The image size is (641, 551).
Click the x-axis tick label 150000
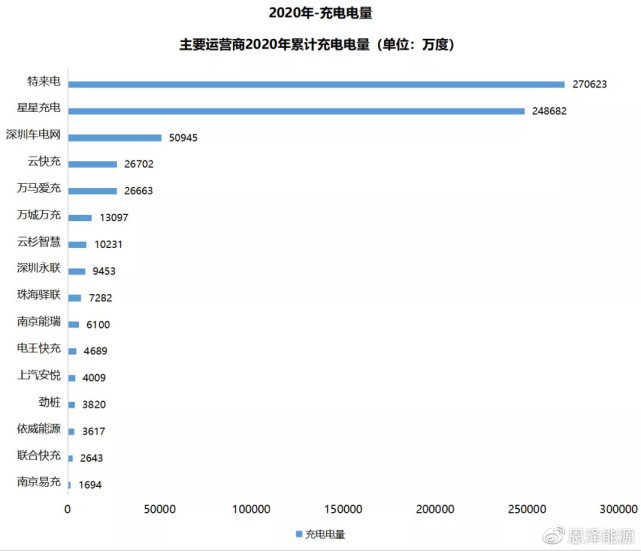(x=343, y=509)
